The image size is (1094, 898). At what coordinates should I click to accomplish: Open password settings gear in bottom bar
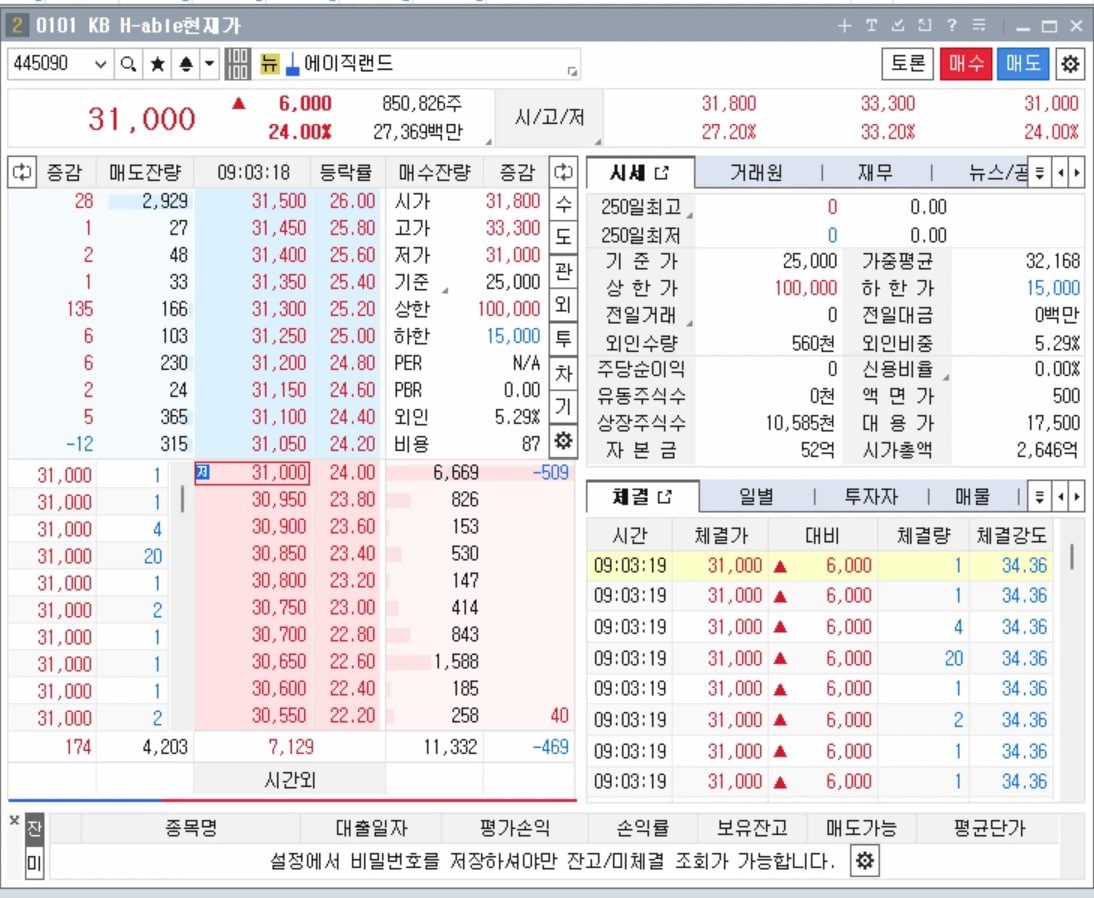pos(865,860)
